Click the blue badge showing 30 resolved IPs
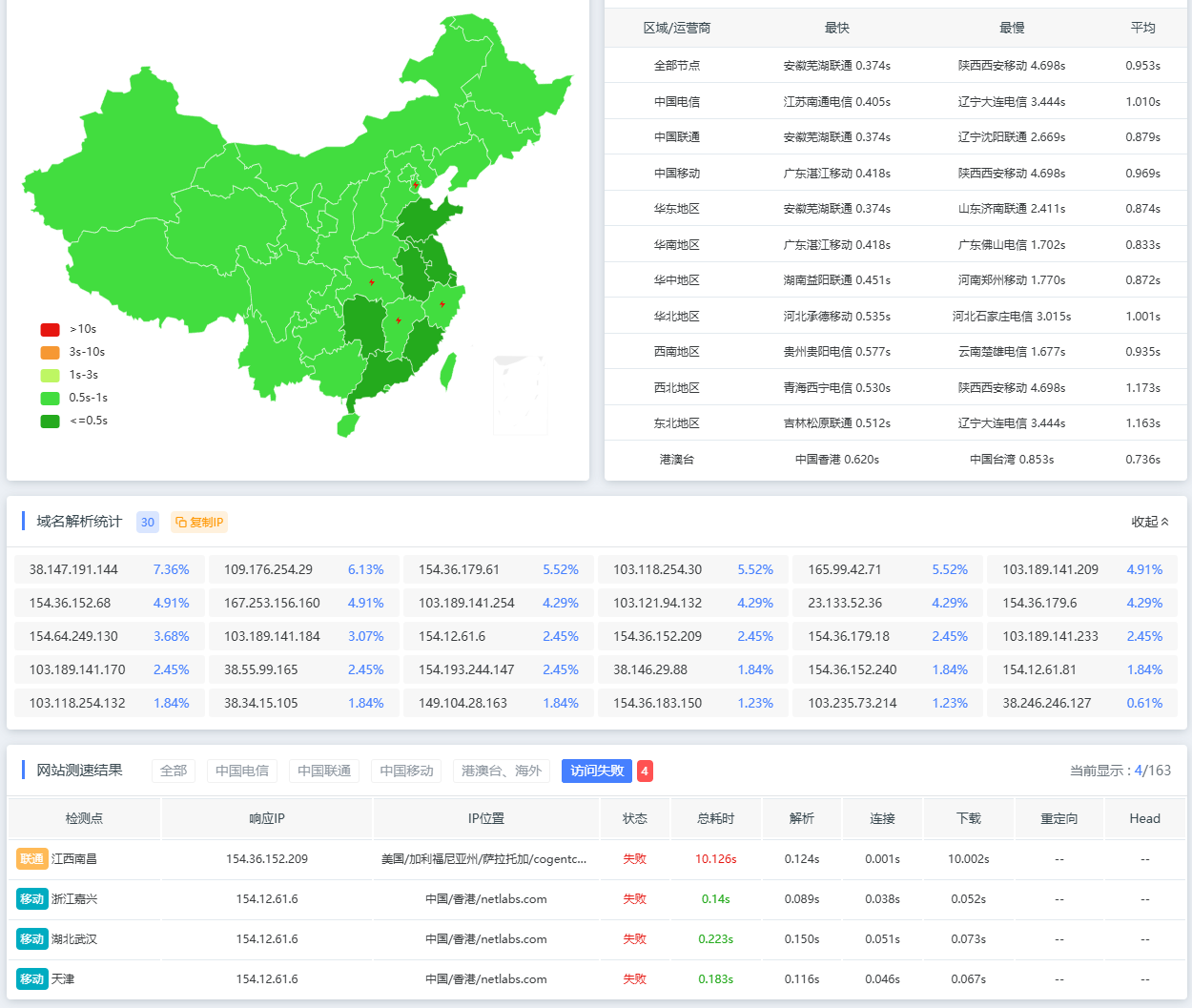The width and height of the screenshot is (1192, 1008). click(x=147, y=522)
